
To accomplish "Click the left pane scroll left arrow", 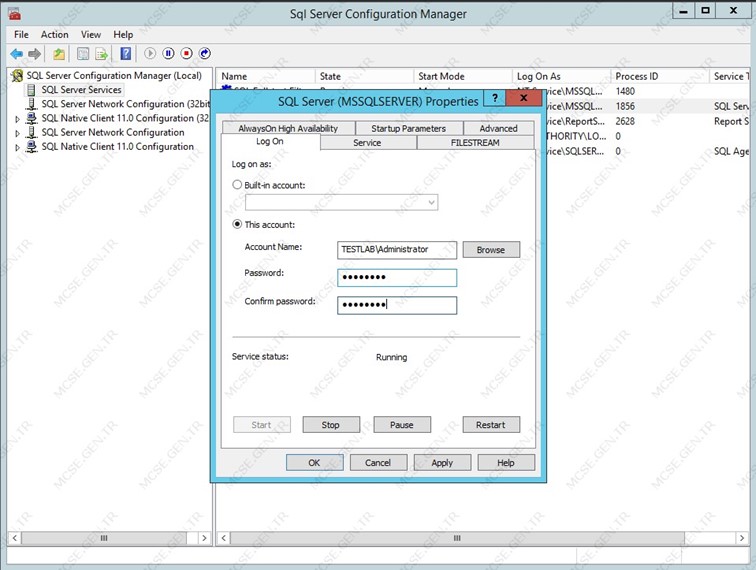I will pos(15,538).
